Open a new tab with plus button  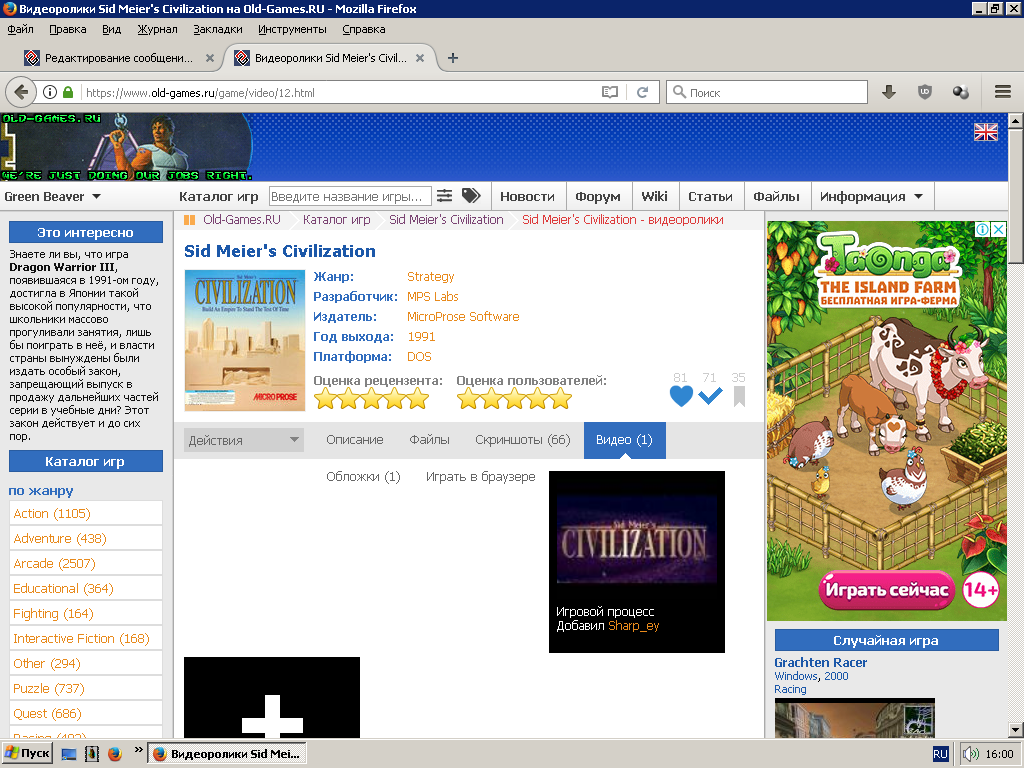pos(453,58)
